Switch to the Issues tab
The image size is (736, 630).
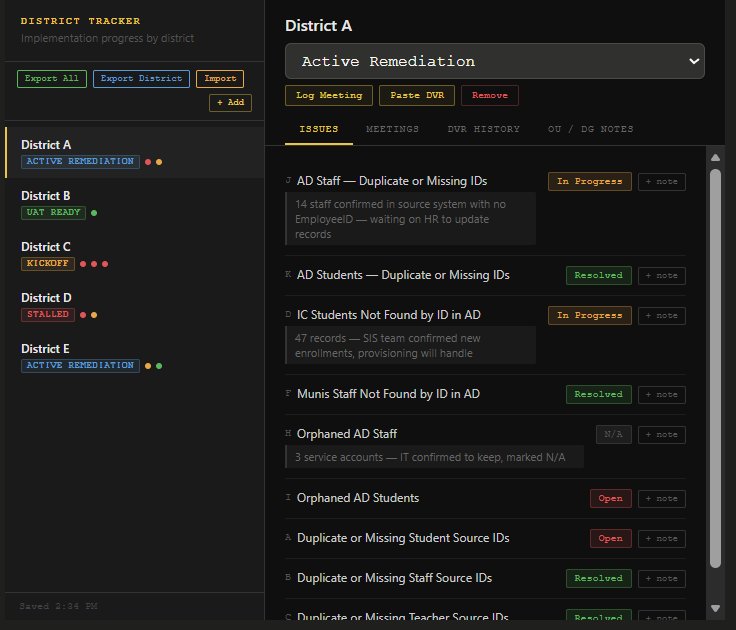[x=319, y=129]
